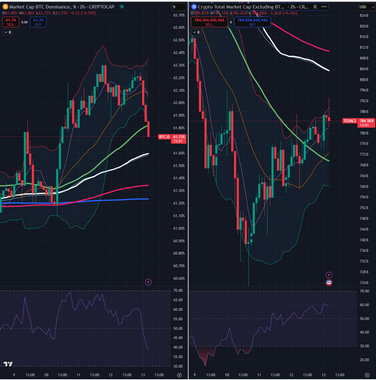Open the lightning event icon on BTC Dominance chart
Viewport: 376px width, 380px height.
pos(148,282)
